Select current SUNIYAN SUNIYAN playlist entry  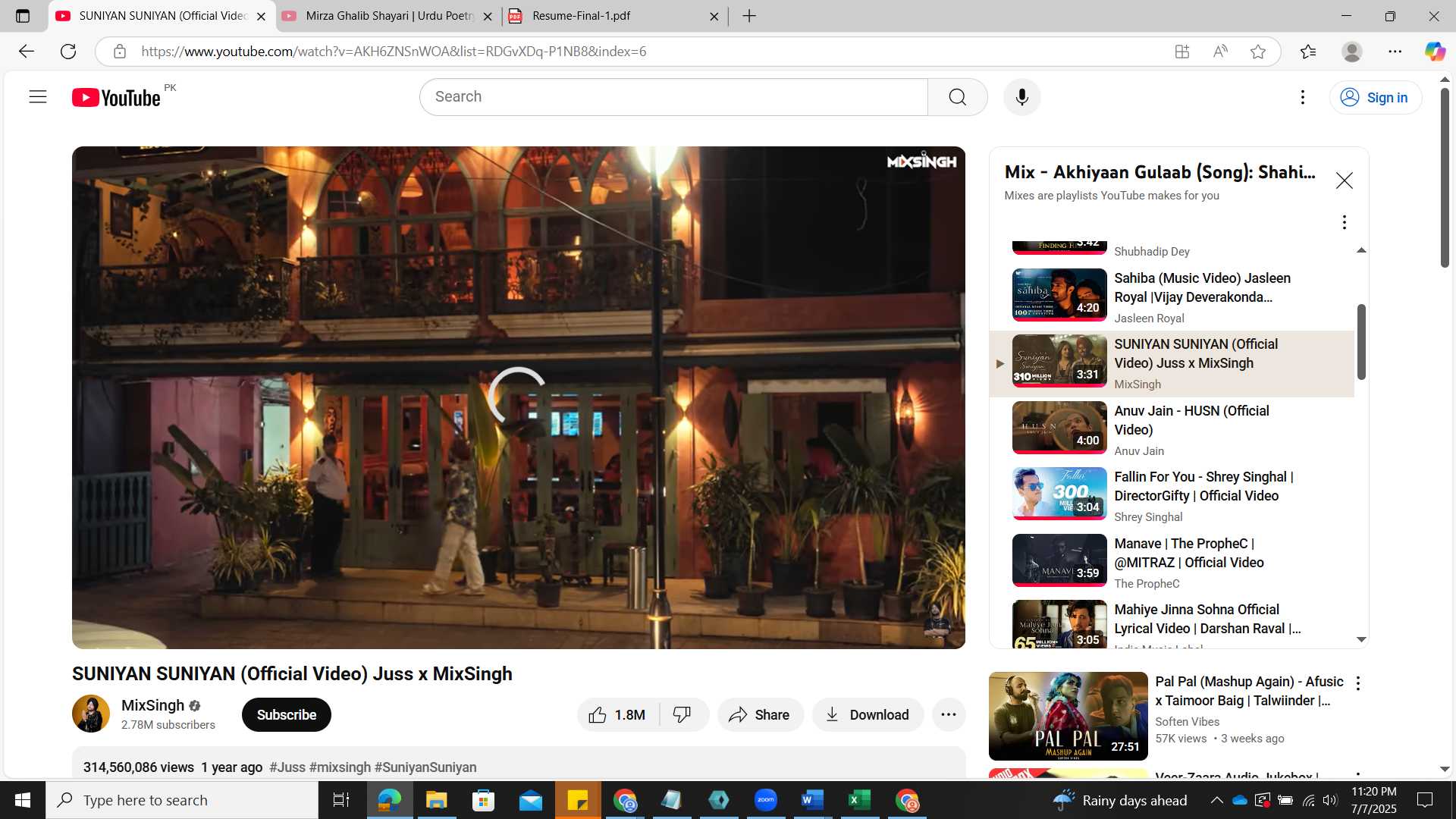(x=1172, y=363)
